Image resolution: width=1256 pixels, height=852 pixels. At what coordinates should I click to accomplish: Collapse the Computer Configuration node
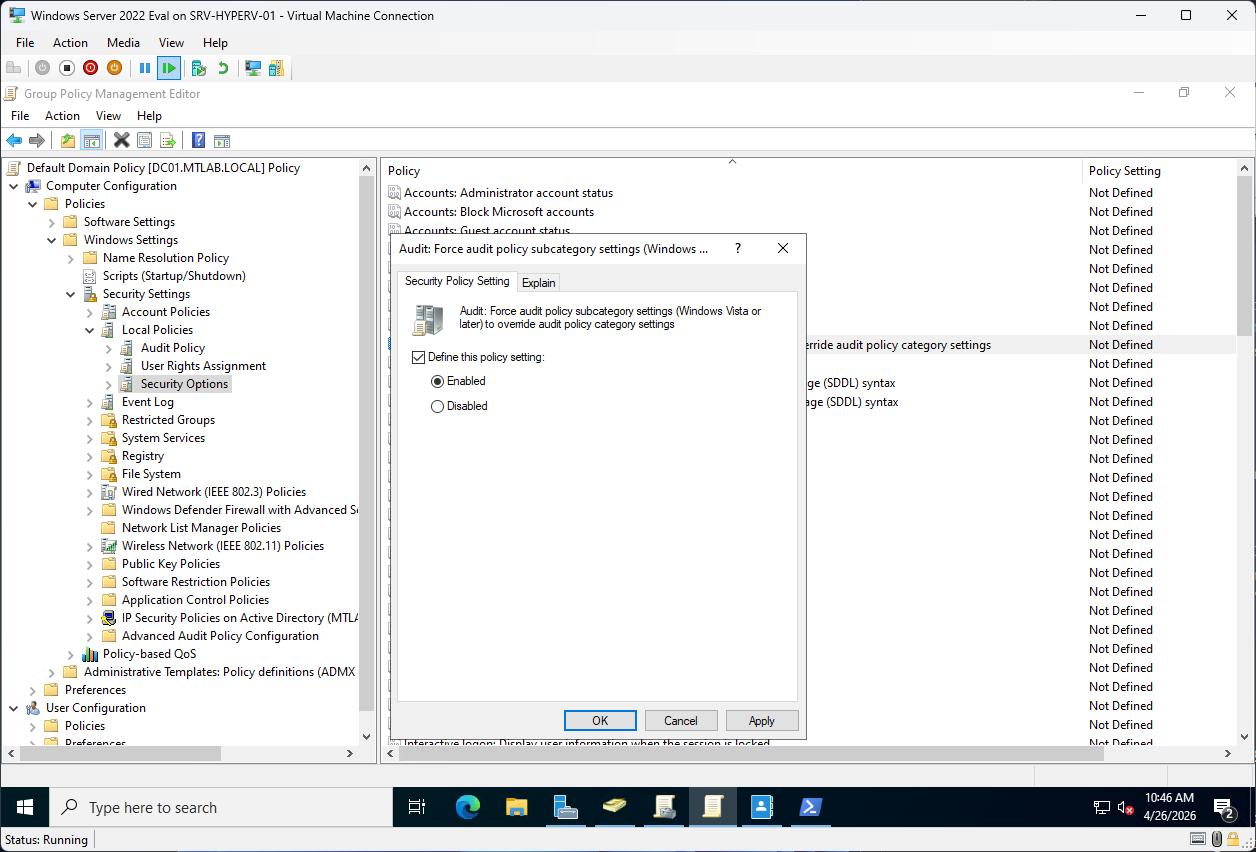click(14, 186)
